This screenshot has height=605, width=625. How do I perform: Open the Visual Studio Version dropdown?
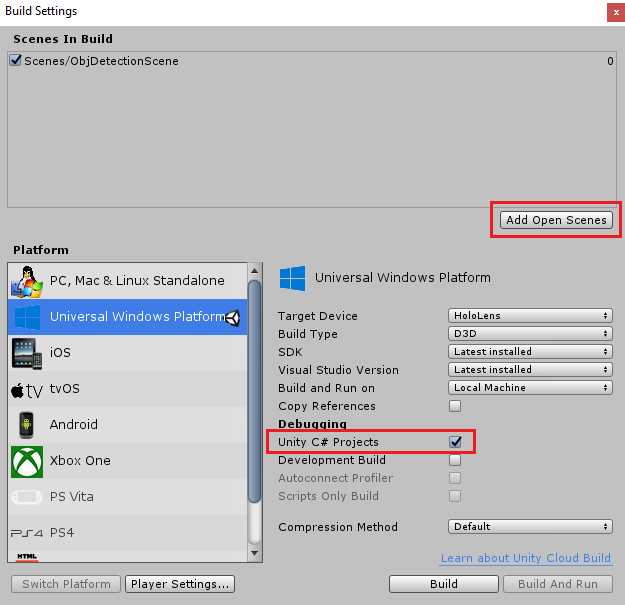530,369
